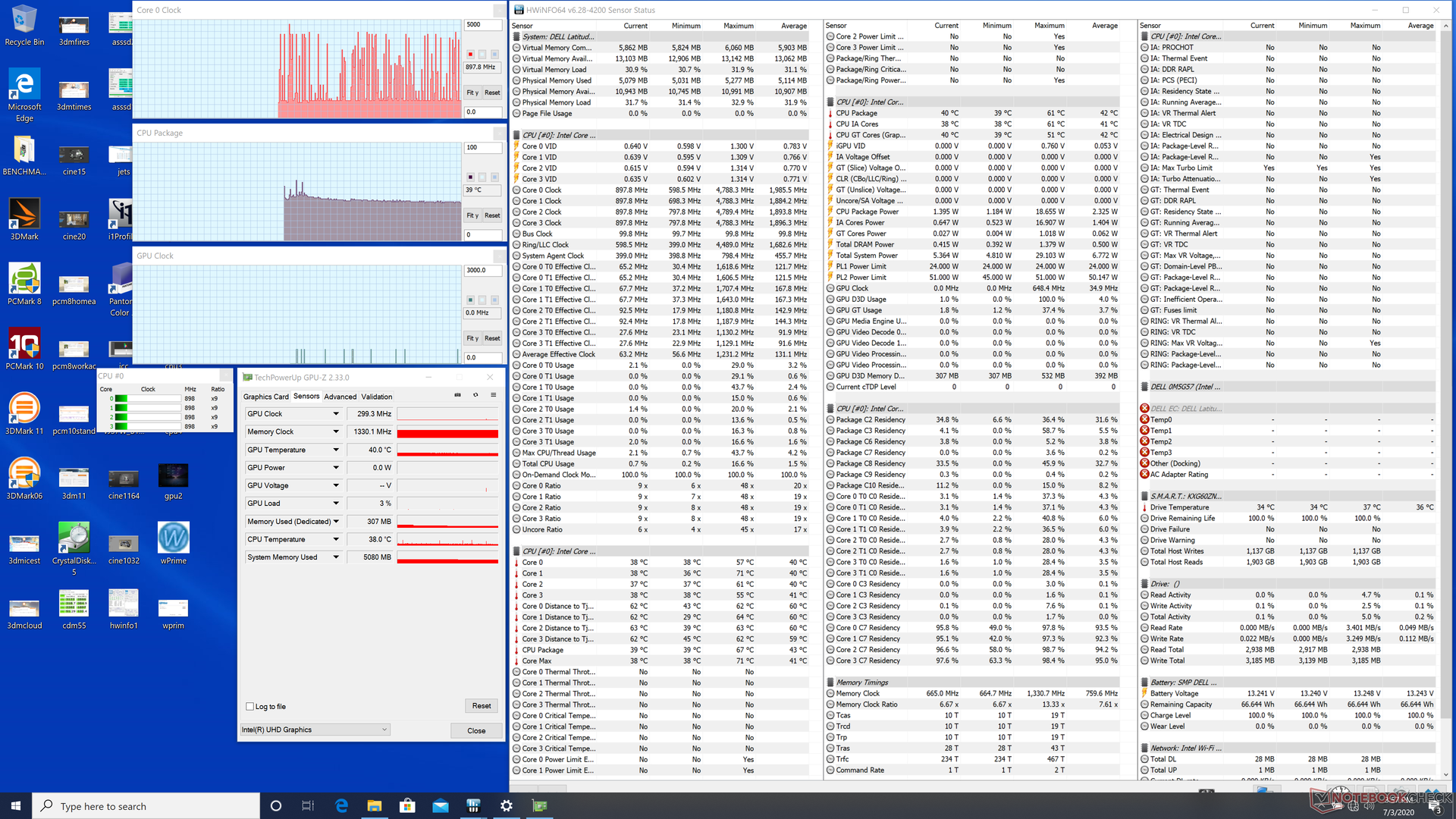Select the wPrime desktop icon
The image size is (1456, 819).
tap(174, 544)
